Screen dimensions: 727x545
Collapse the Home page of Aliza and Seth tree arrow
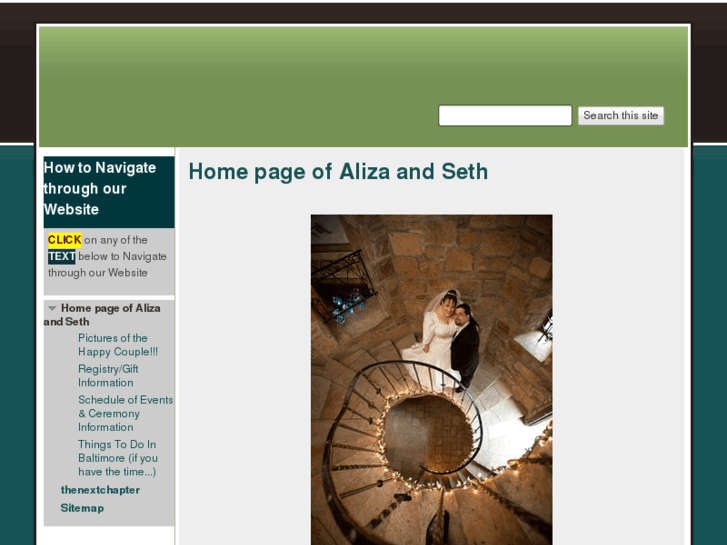click(52, 308)
